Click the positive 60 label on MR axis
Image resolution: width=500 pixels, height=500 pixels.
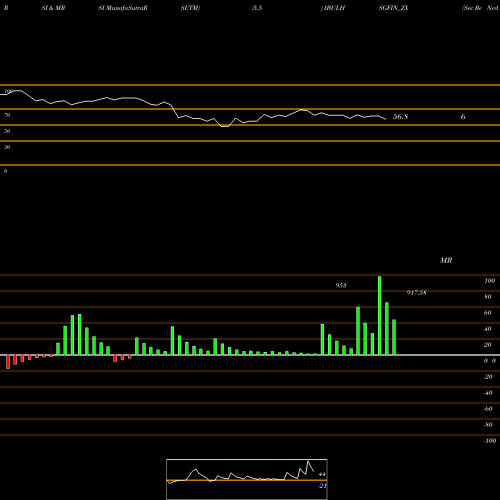[488, 313]
